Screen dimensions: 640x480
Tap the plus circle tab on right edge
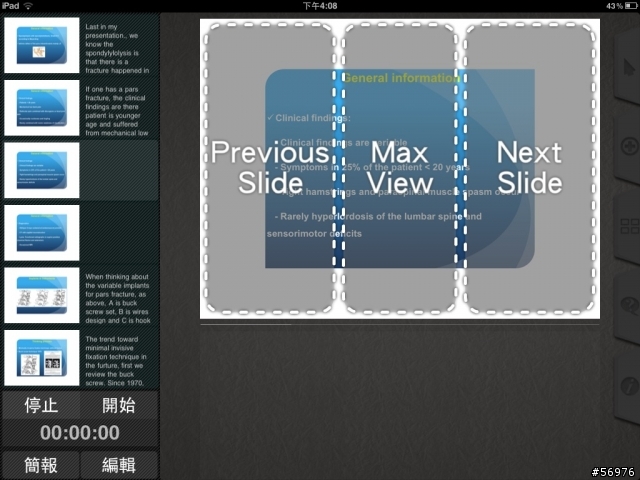coord(629,147)
